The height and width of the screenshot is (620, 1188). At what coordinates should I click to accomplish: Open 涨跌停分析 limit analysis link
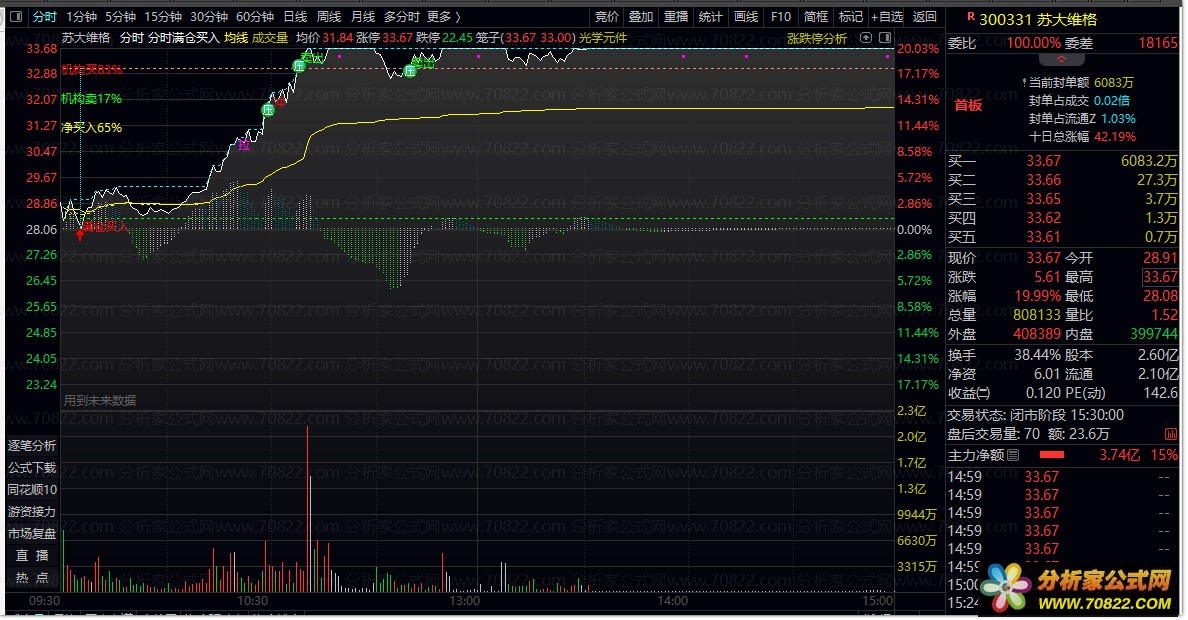[817, 38]
